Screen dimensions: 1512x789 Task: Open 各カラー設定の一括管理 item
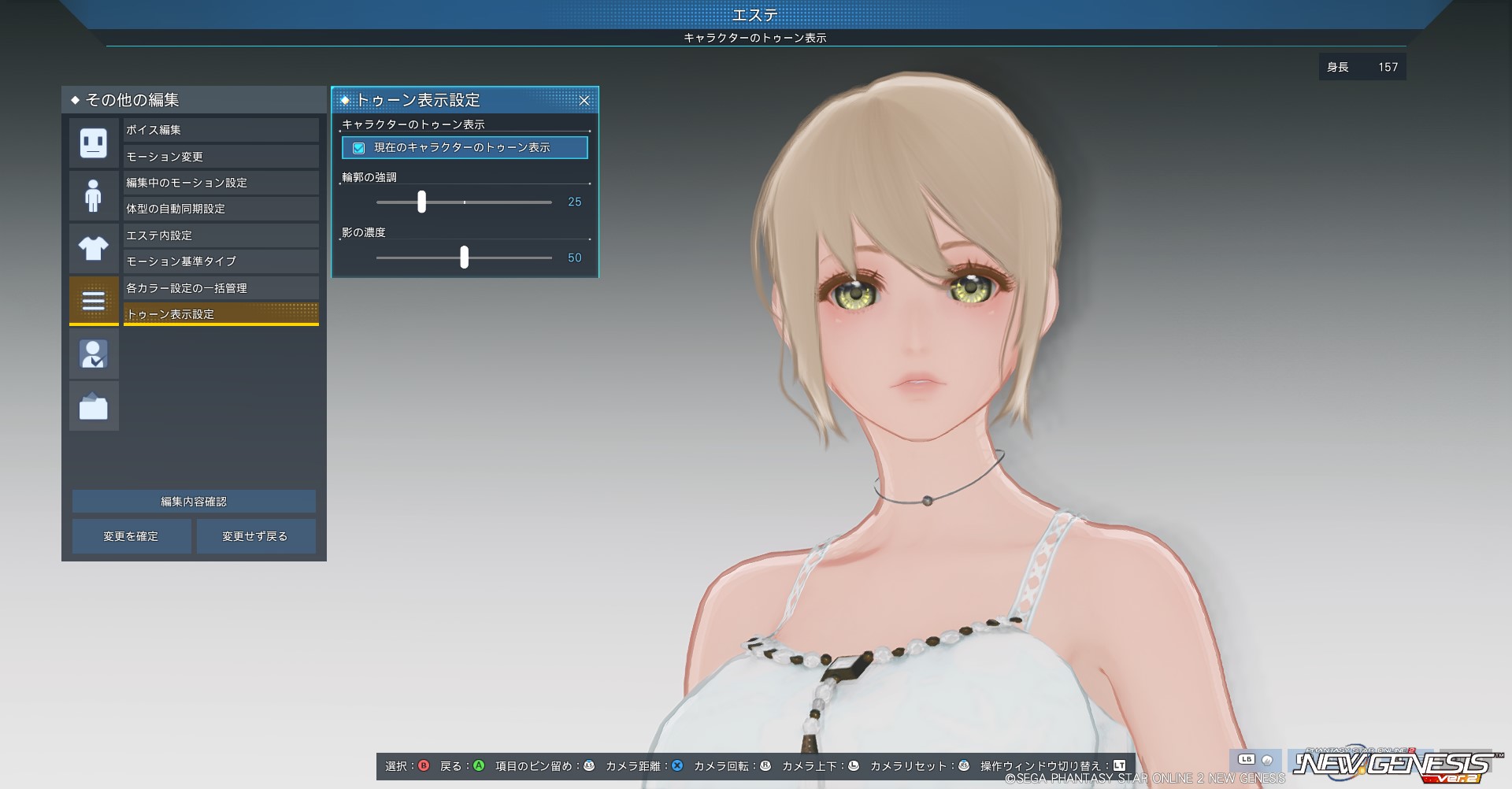coord(221,288)
